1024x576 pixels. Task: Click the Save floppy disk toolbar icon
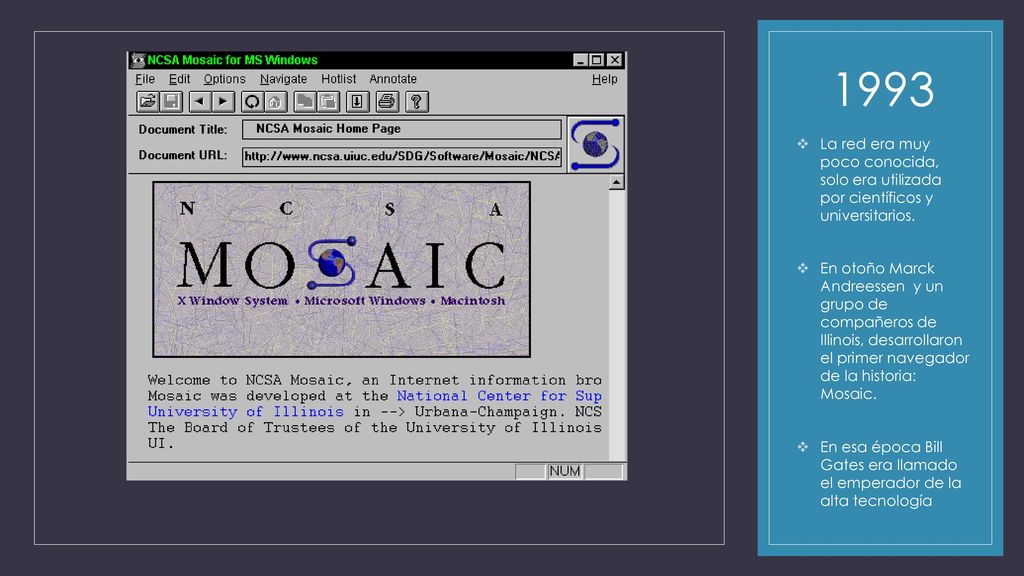(172, 102)
